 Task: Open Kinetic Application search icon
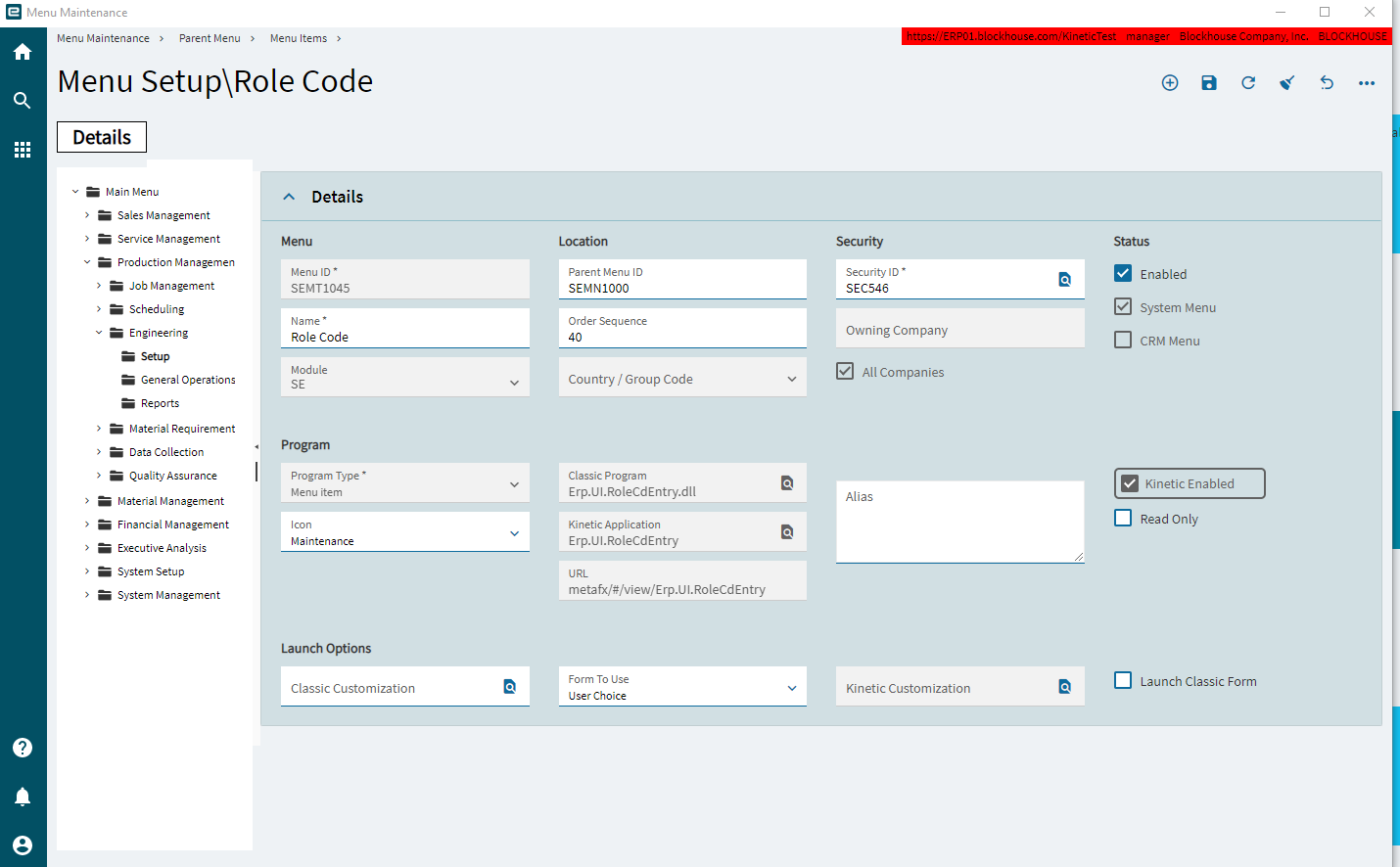coord(787,532)
